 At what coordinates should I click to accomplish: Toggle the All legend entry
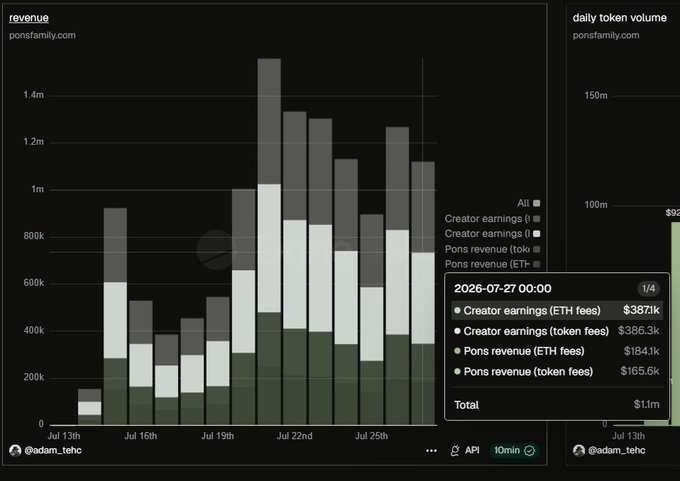click(528, 203)
